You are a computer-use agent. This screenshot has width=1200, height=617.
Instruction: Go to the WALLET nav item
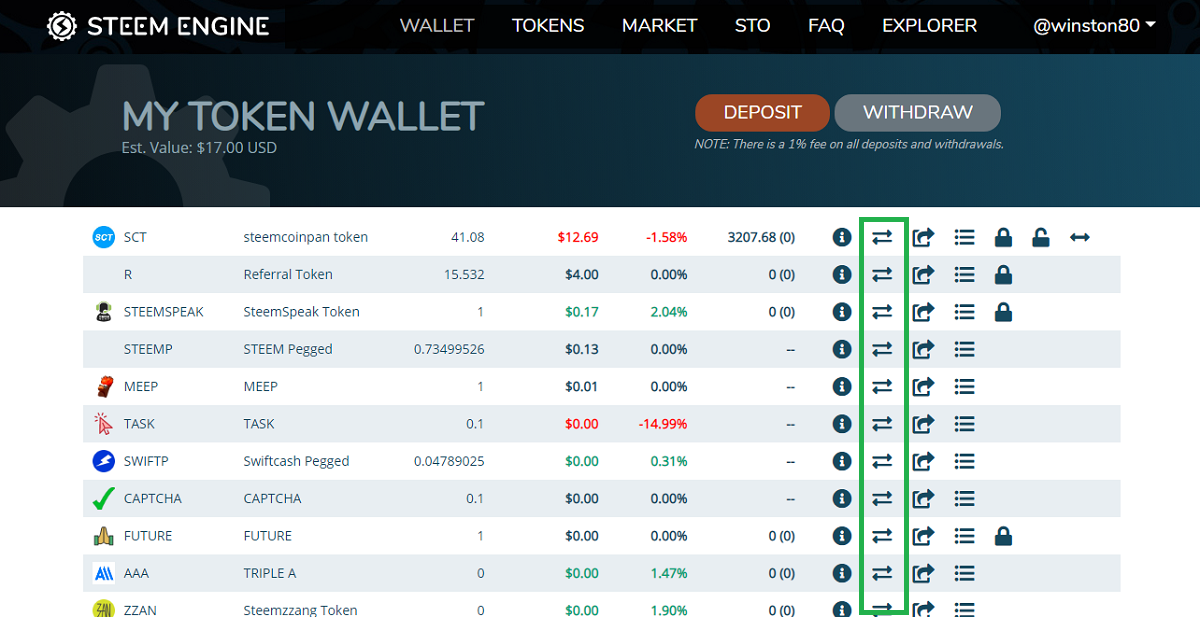(x=437, y=26)
